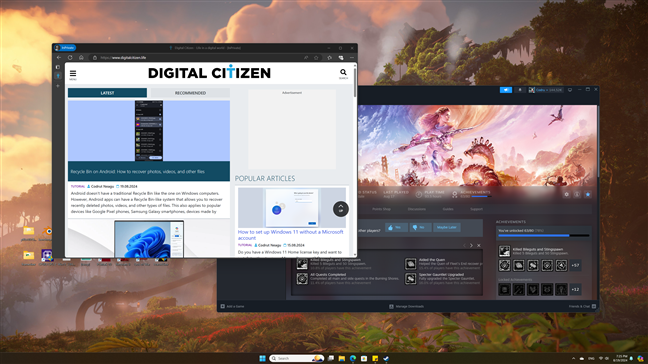The width and height of the screenshot is (648, 364).
Task: Open Microsoft Edge from taskbar
Action: click(353, 358)
